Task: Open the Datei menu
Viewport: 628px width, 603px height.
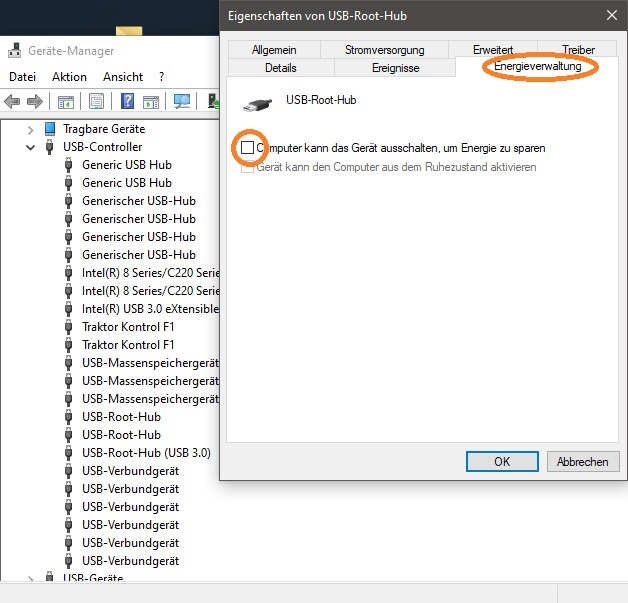Action: coord(22,76)
